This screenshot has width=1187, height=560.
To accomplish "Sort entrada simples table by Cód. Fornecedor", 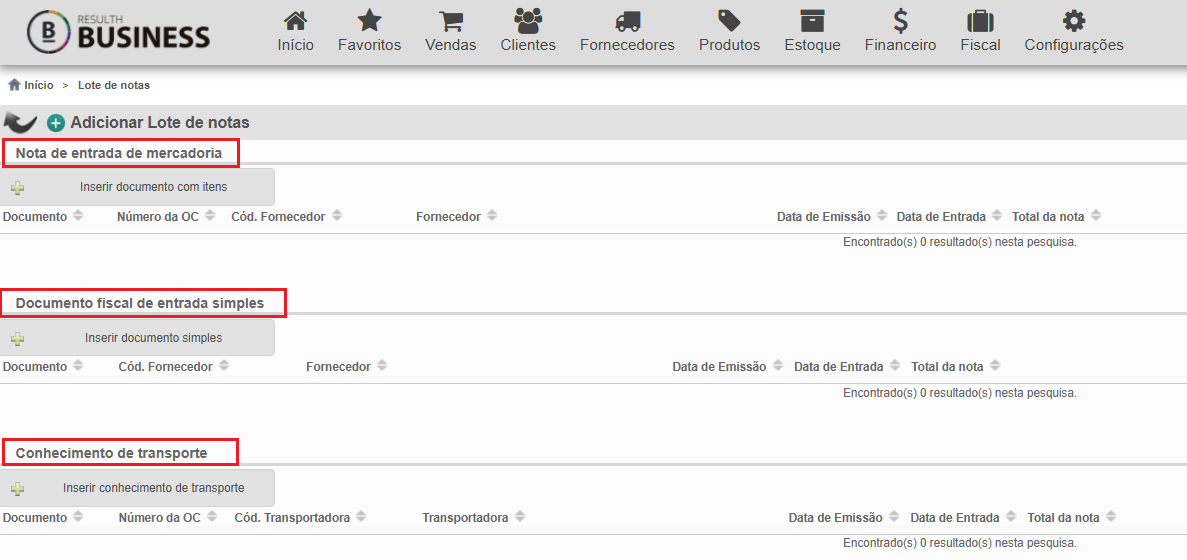I will [x=174, y=366].
